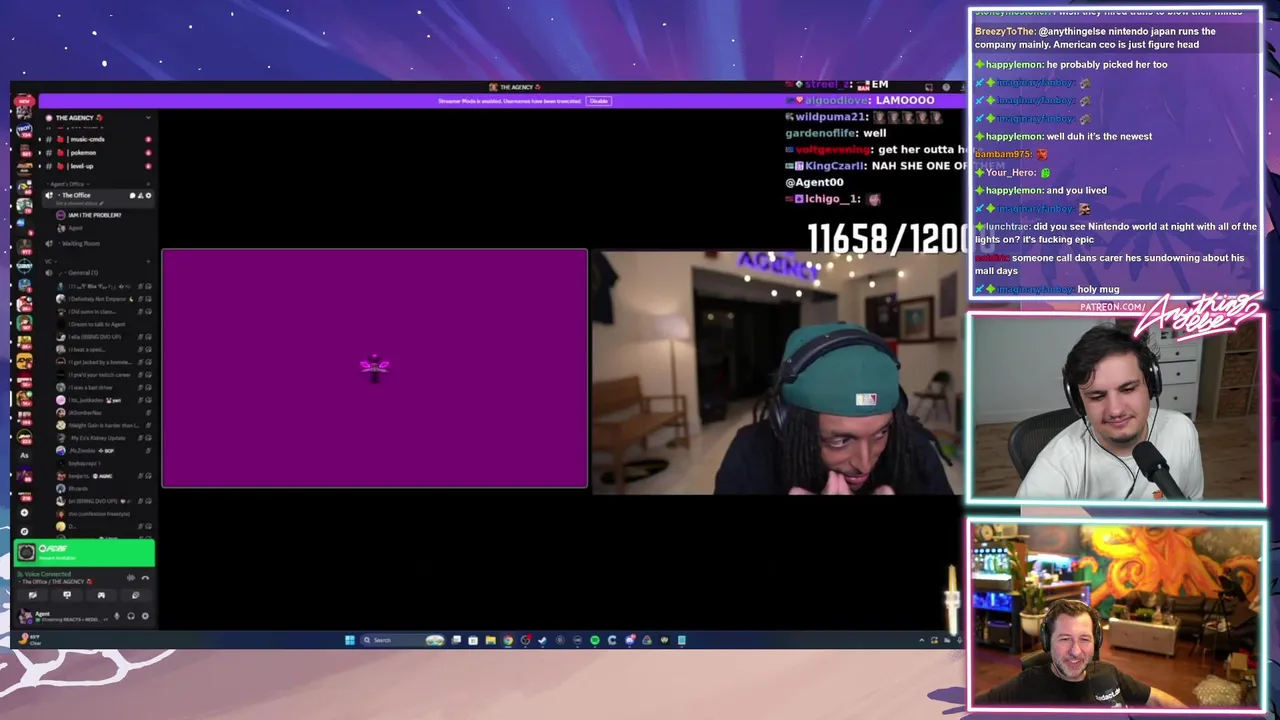Image resolution: width=1280 pixels, height=720 pixels.
Task: Add a channel to Agent's Office category
Action: (x=148, y=184)
